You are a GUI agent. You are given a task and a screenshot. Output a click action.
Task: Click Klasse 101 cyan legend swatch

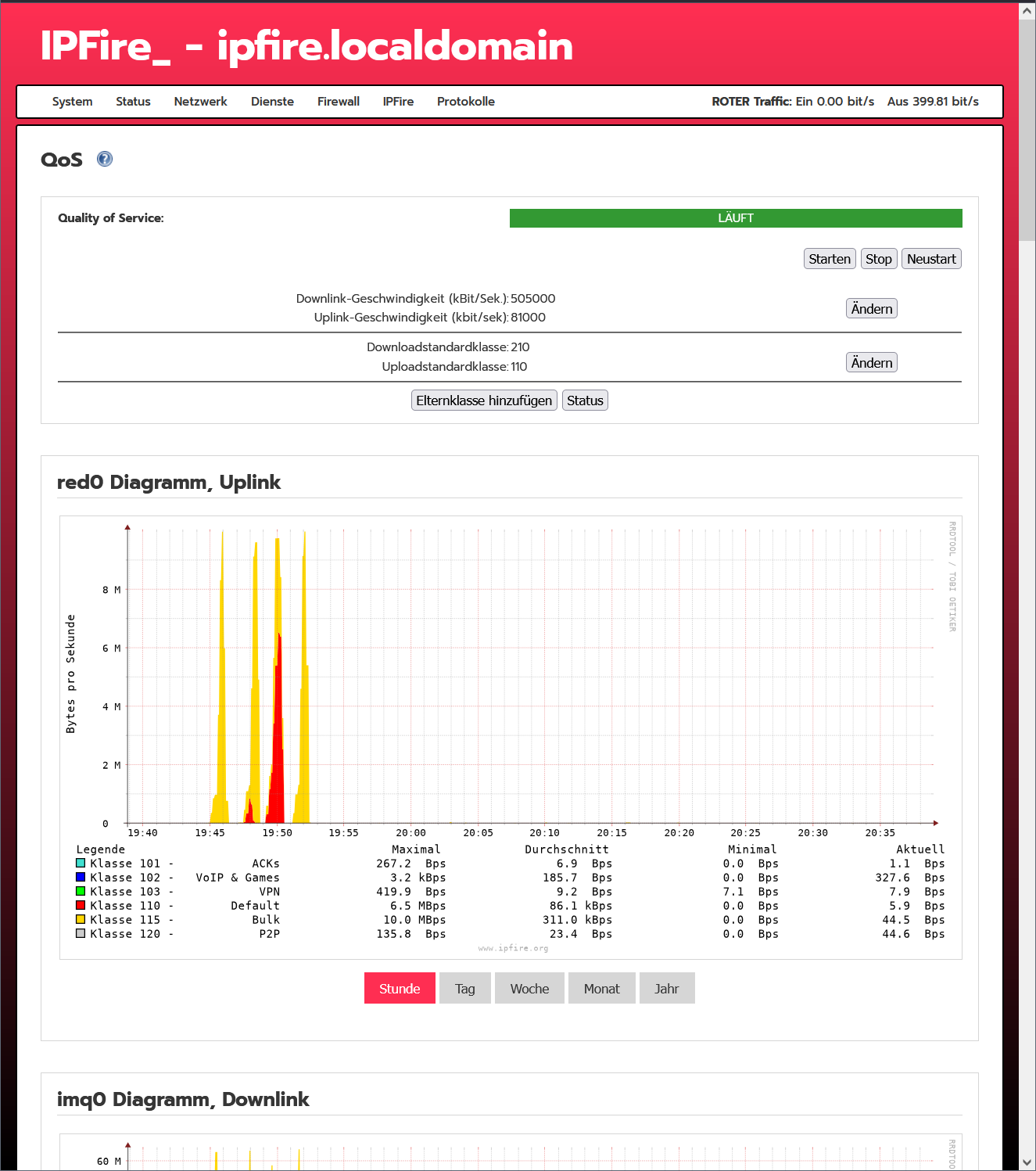(81, 863)
